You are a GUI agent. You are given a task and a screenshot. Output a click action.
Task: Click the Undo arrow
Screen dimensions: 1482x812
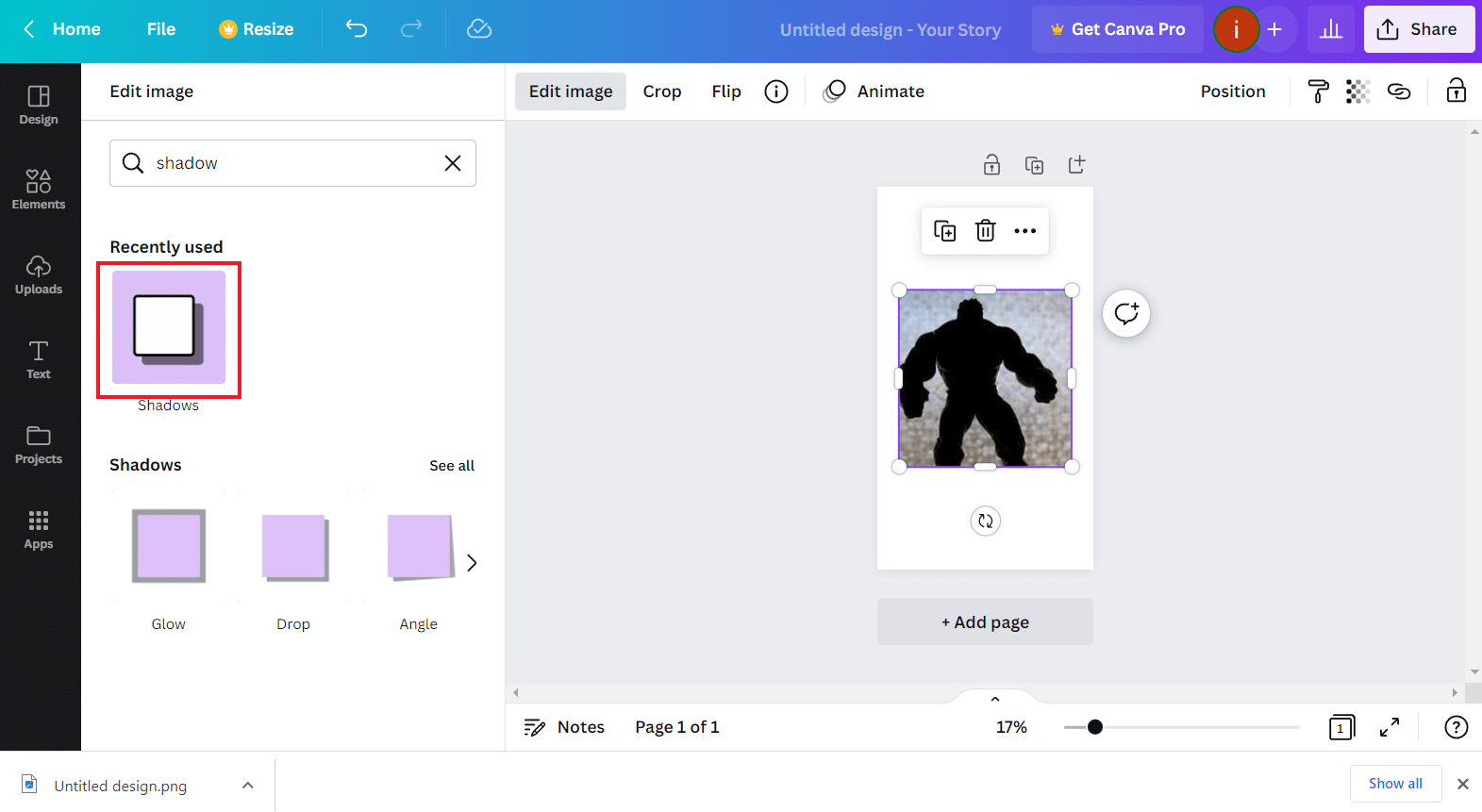[356, 29]
